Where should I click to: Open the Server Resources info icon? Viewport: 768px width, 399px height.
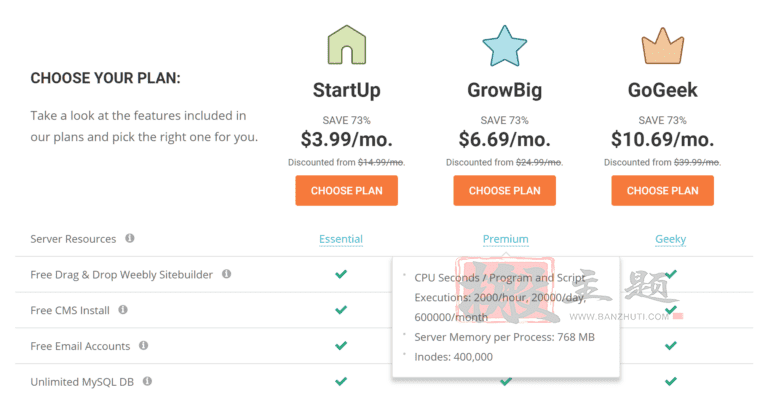[x=130, y=238]
